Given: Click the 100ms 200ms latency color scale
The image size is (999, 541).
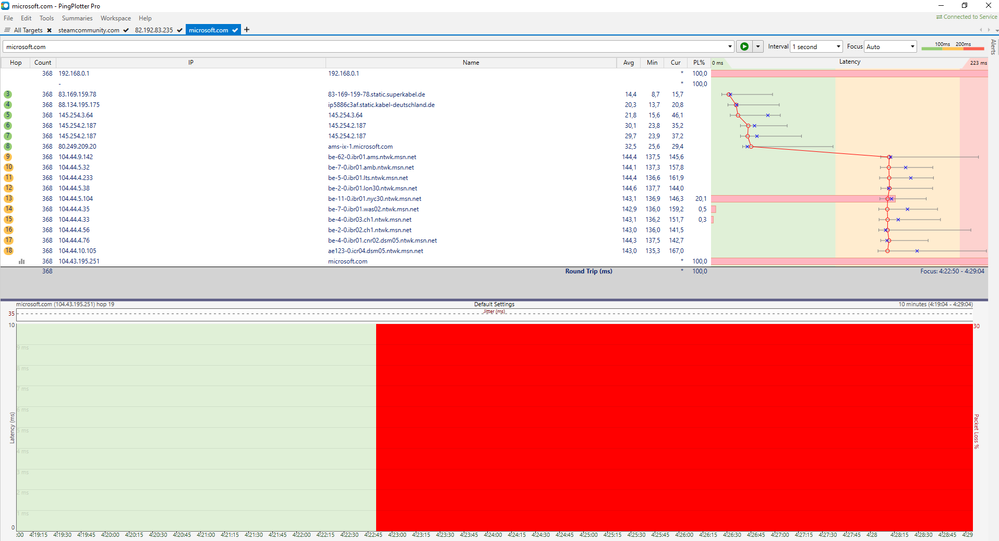Looking at the screenshot, I should click(x=952, y=46).
